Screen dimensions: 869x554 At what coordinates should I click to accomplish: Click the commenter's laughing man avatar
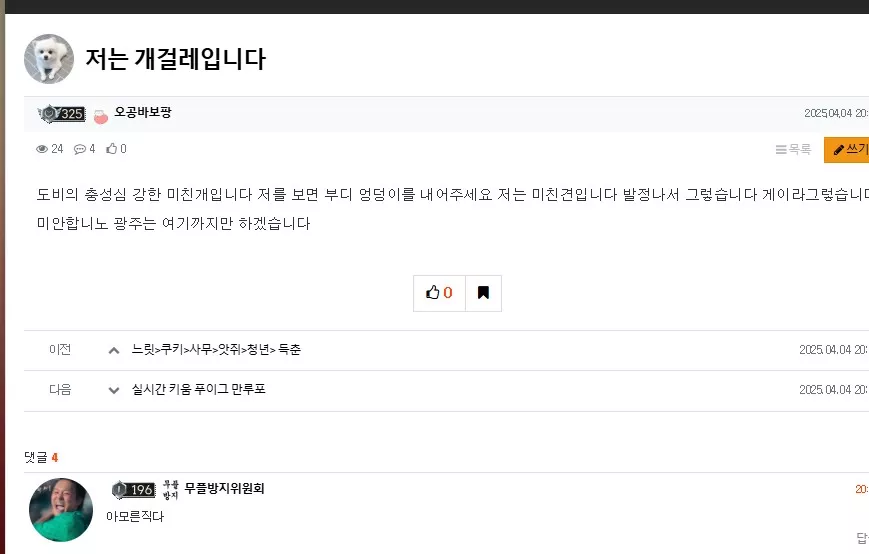point(61,510)
